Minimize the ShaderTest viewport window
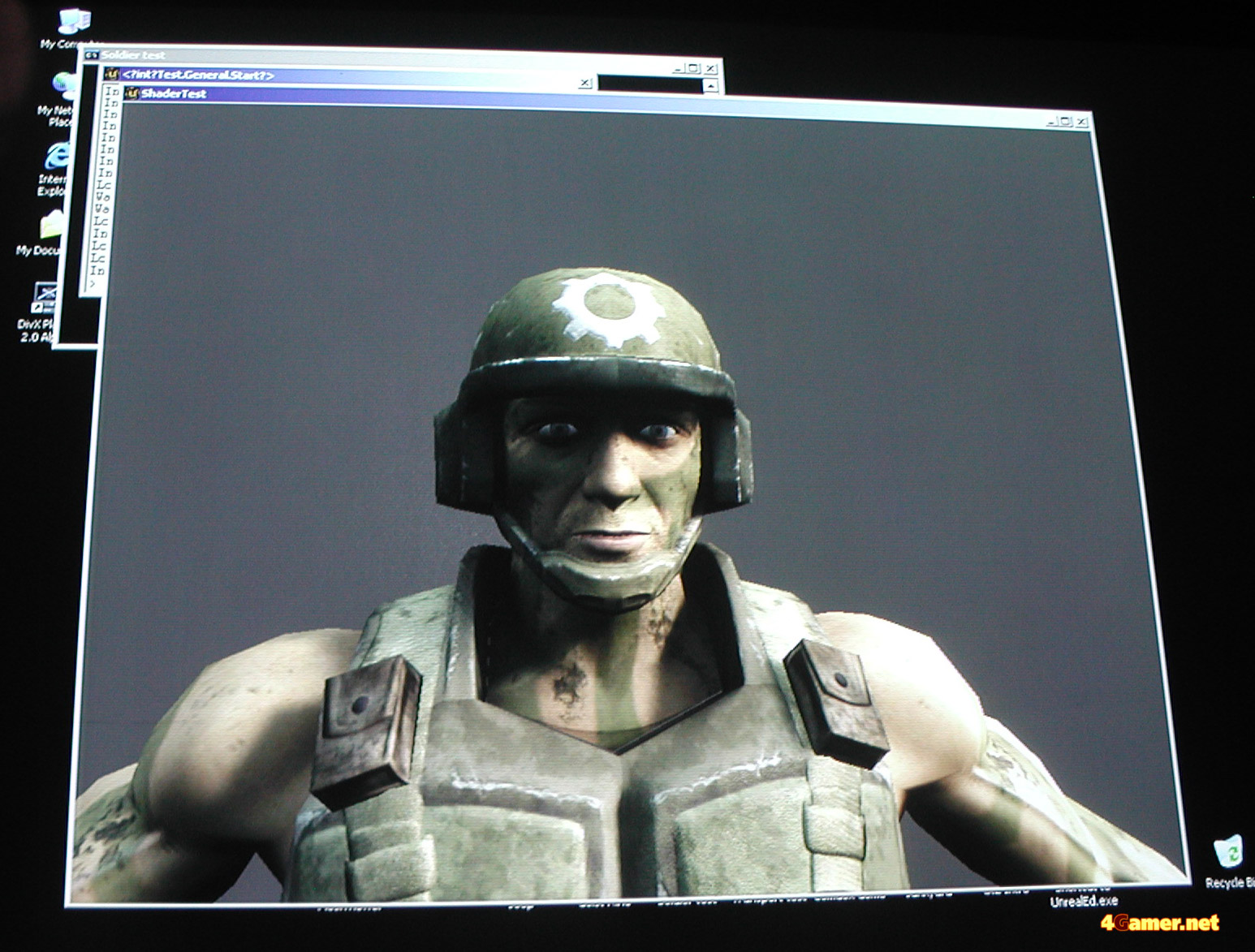 [x=1052, y=122]
